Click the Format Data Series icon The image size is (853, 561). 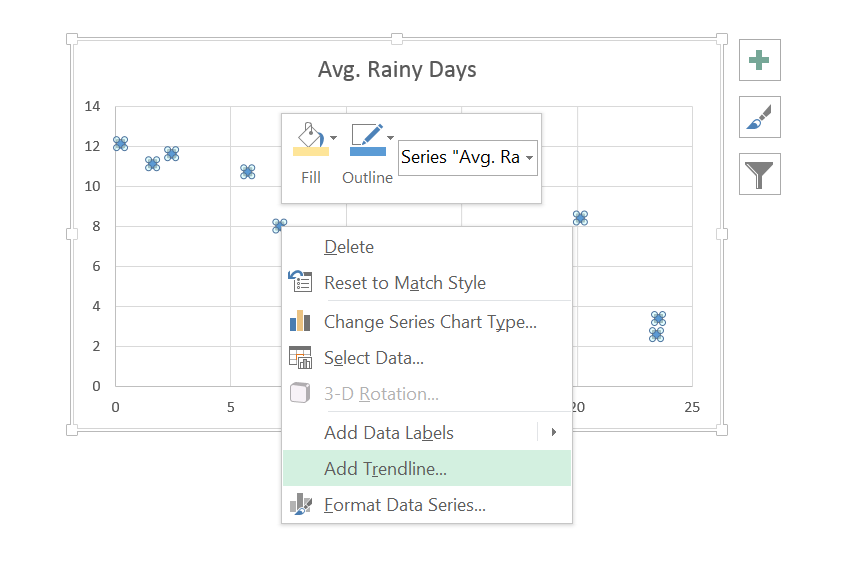tap(300, 505)
